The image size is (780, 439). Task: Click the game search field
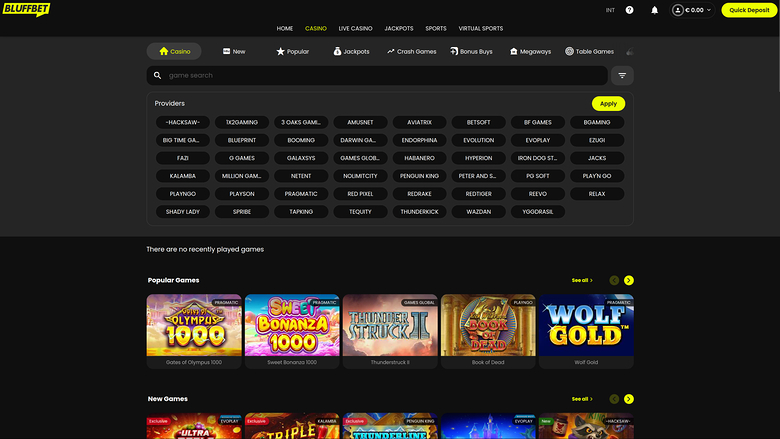(377, 76)
